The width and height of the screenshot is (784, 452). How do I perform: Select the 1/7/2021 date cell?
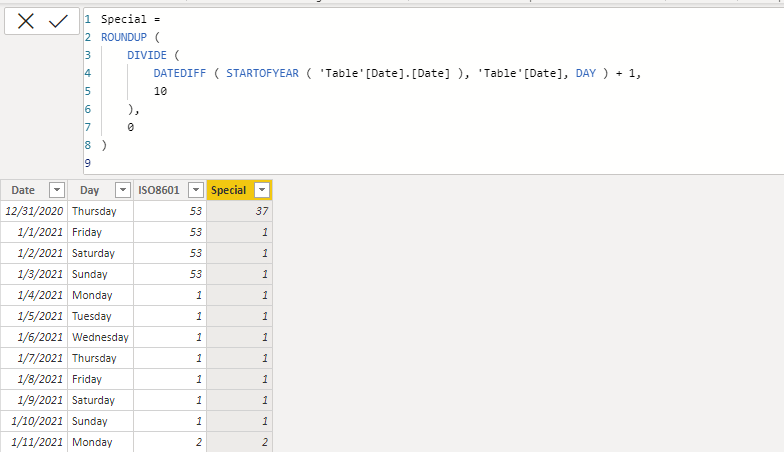pos(34,358)
